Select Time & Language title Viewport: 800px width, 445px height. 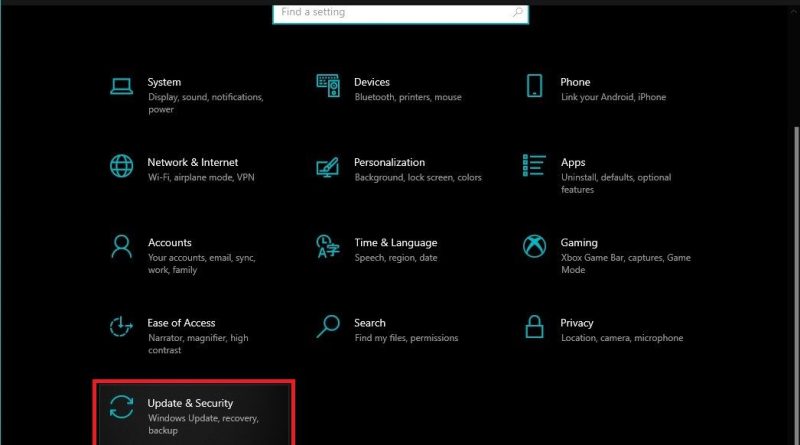[395, 242]
